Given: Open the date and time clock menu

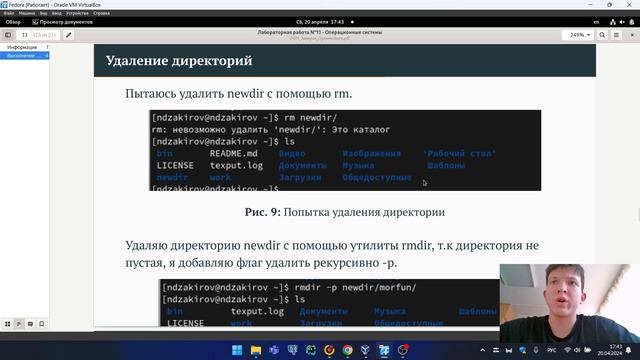Looking at the screenshot, I should [320, 22].
